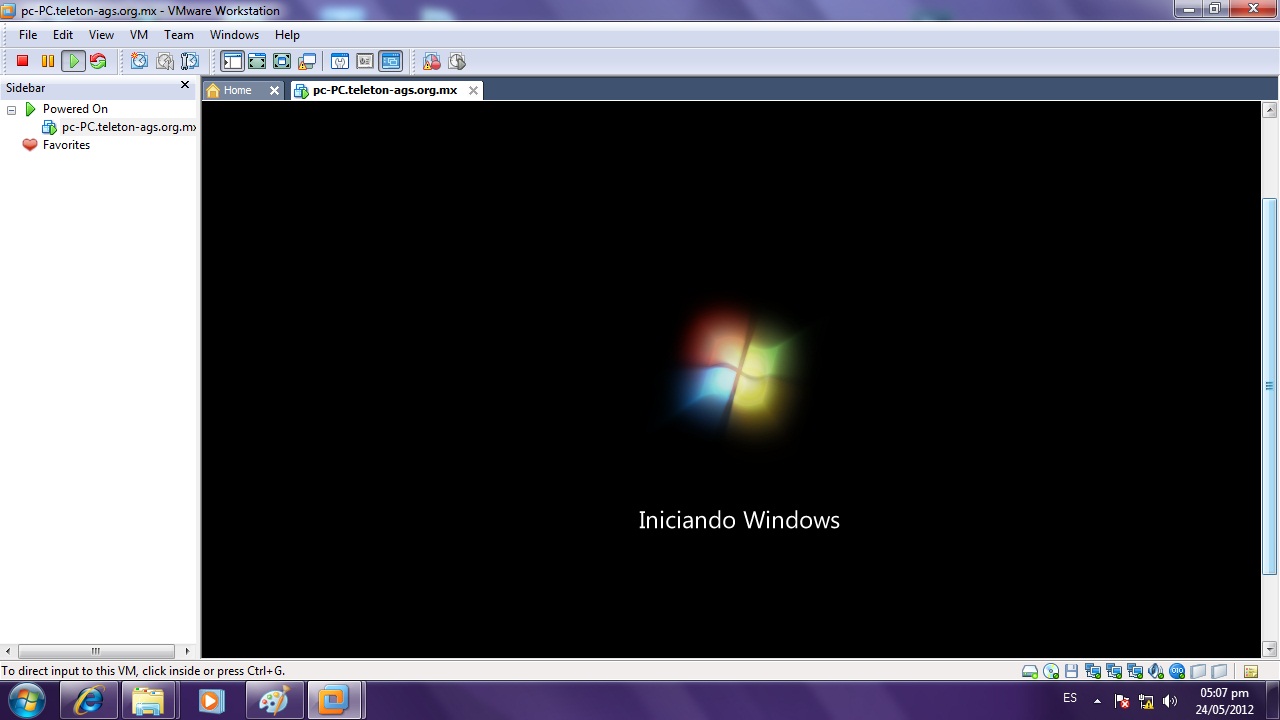Click the floppy drive status icon

(1072, 671)
